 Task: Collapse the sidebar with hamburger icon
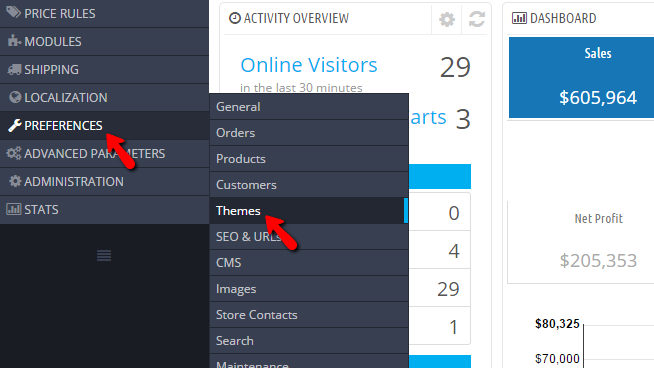104,255
